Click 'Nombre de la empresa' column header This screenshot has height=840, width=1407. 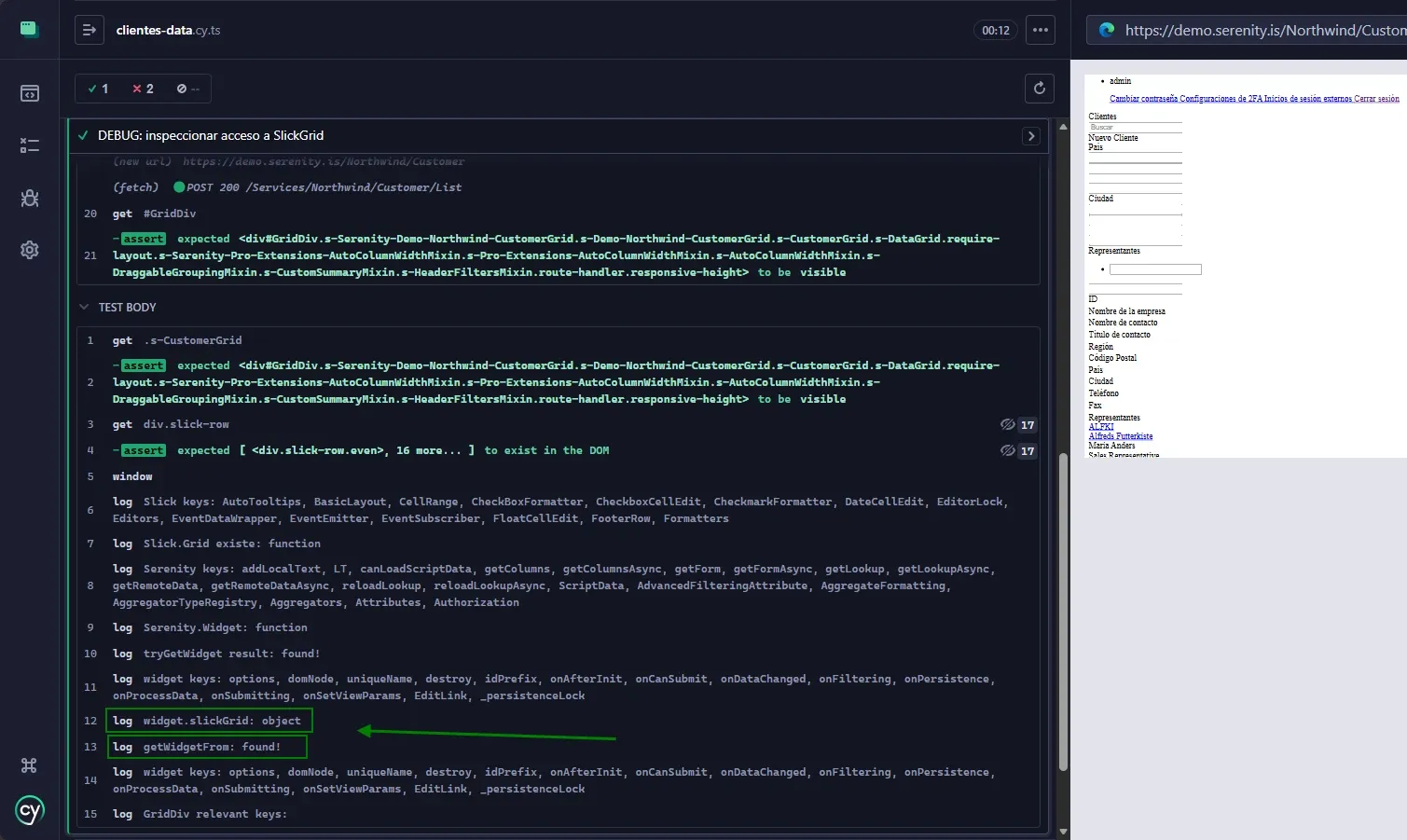pos(1126,311)
